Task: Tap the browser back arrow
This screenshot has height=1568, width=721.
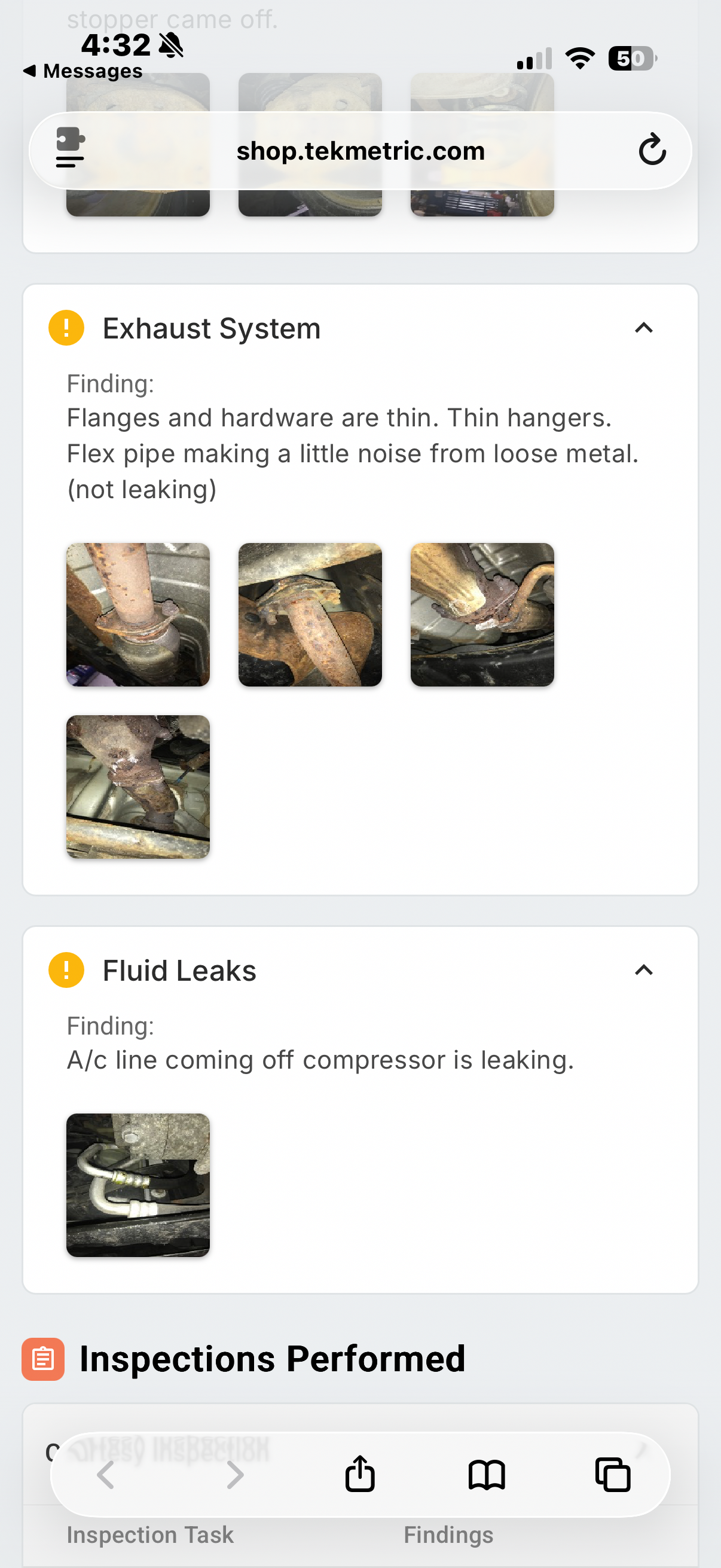Action: point(106,1474)
